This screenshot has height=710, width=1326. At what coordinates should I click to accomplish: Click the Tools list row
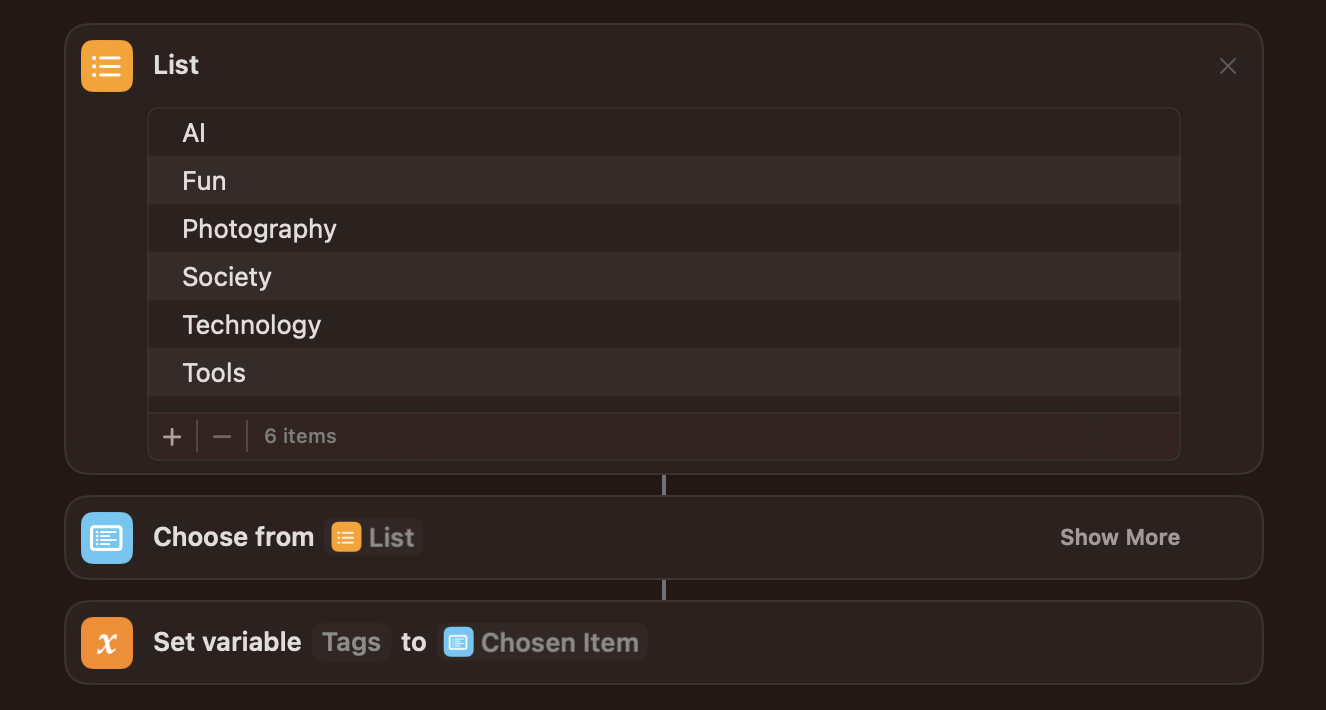214,373
